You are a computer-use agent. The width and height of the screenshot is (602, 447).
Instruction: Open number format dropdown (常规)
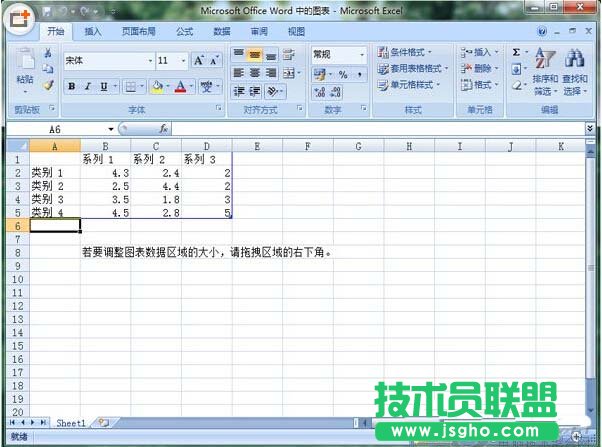(x=362, y=55)
